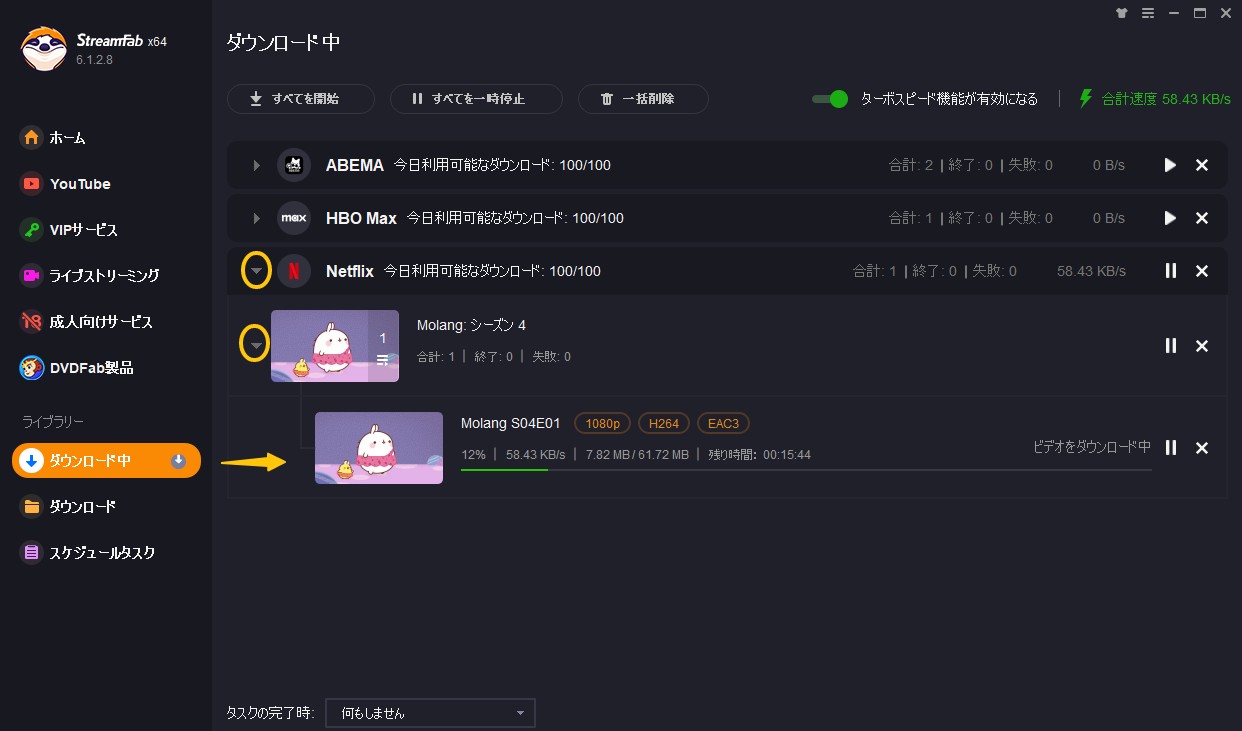Pause the Molang S04E01 download
Image resolution: width=1242 pixels, height=731 pixels.
tap(1170, 448)
